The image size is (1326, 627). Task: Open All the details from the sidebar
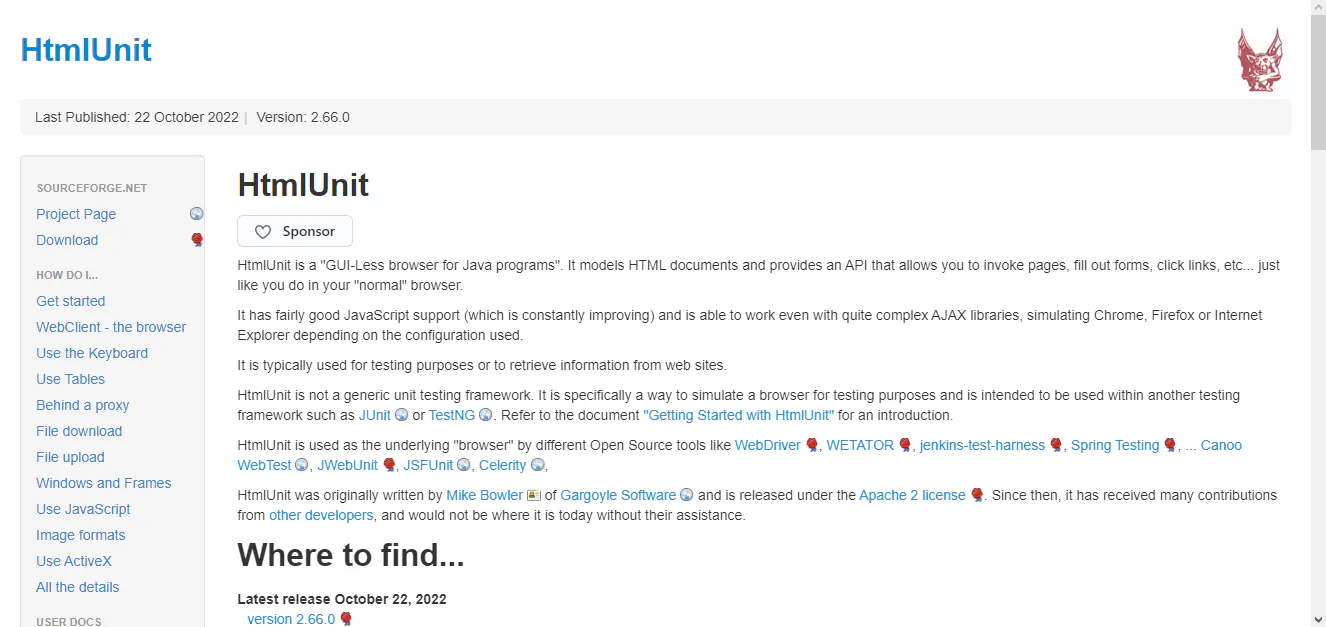click(77, 587)
